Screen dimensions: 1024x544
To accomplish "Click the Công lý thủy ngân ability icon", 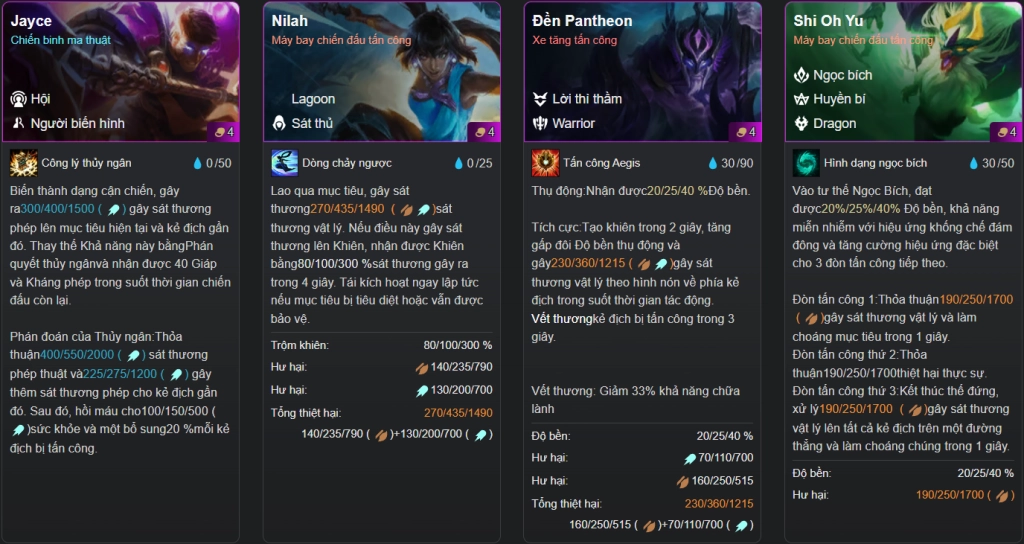I will (x=24, y=163).
